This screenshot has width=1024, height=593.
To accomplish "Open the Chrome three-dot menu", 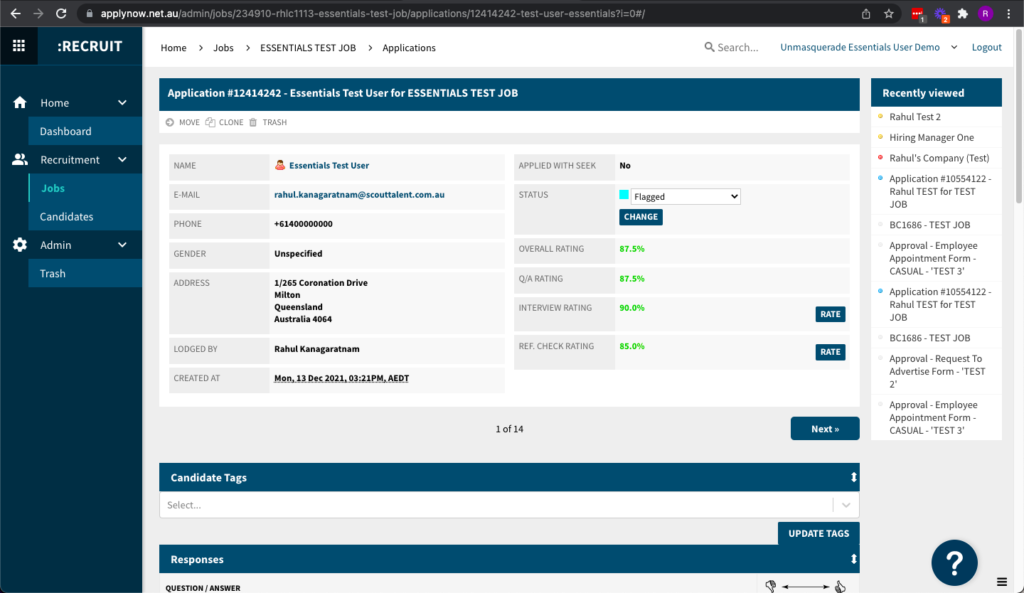I will pyautogui.click(x=1008, y=14).
